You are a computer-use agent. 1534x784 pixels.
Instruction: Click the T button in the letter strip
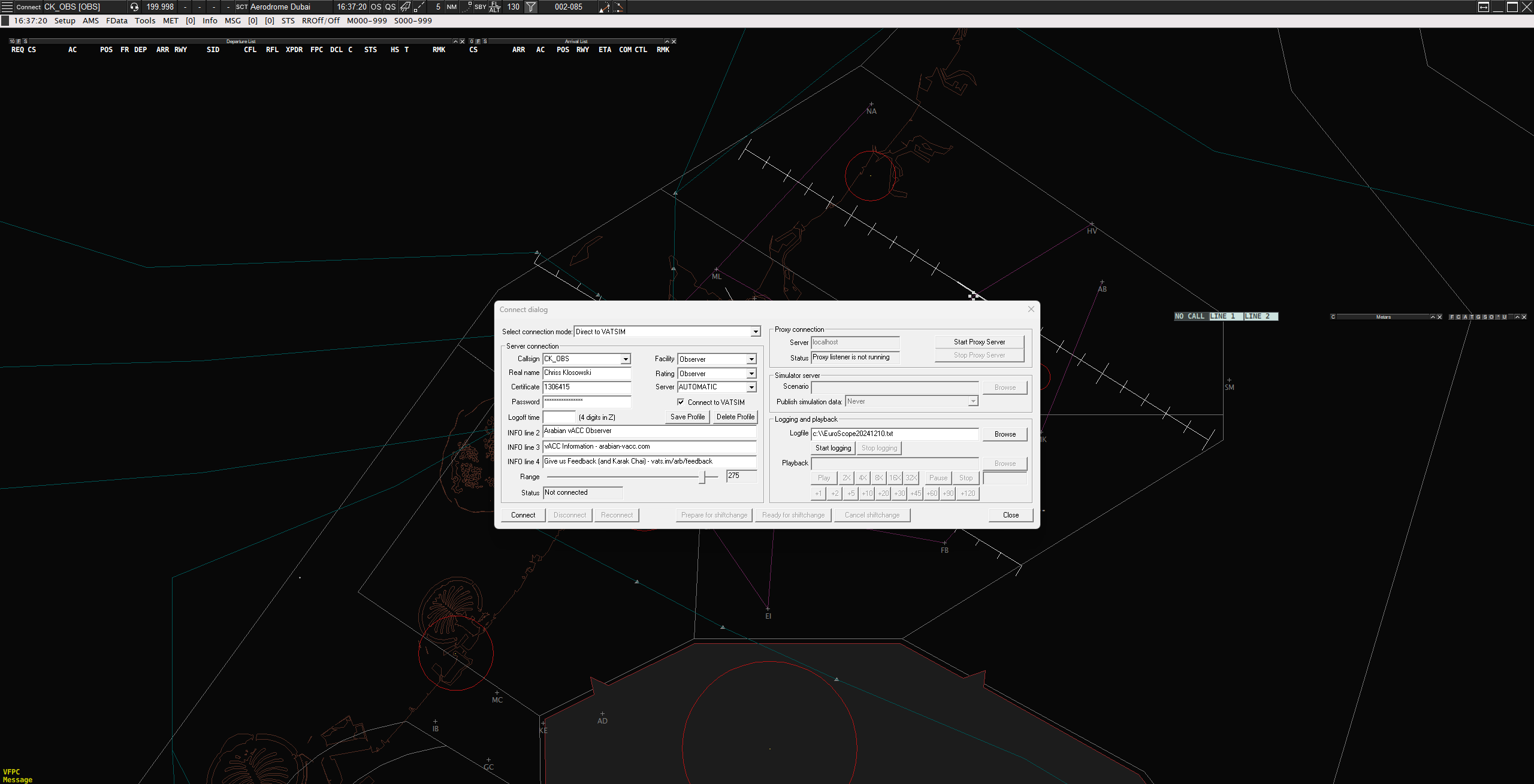(x=1472, y=317)
